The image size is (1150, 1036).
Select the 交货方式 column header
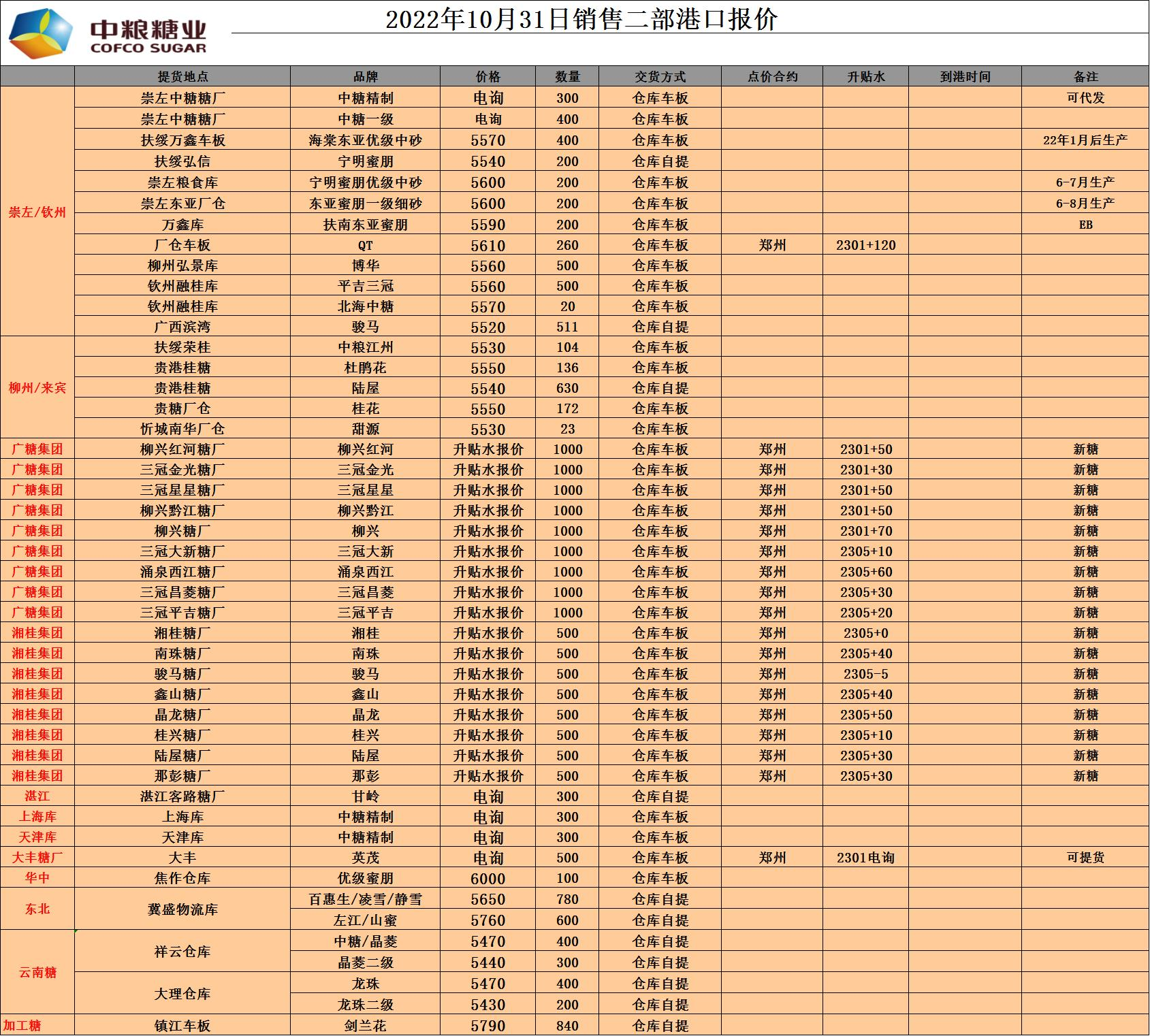pos(660,77)
